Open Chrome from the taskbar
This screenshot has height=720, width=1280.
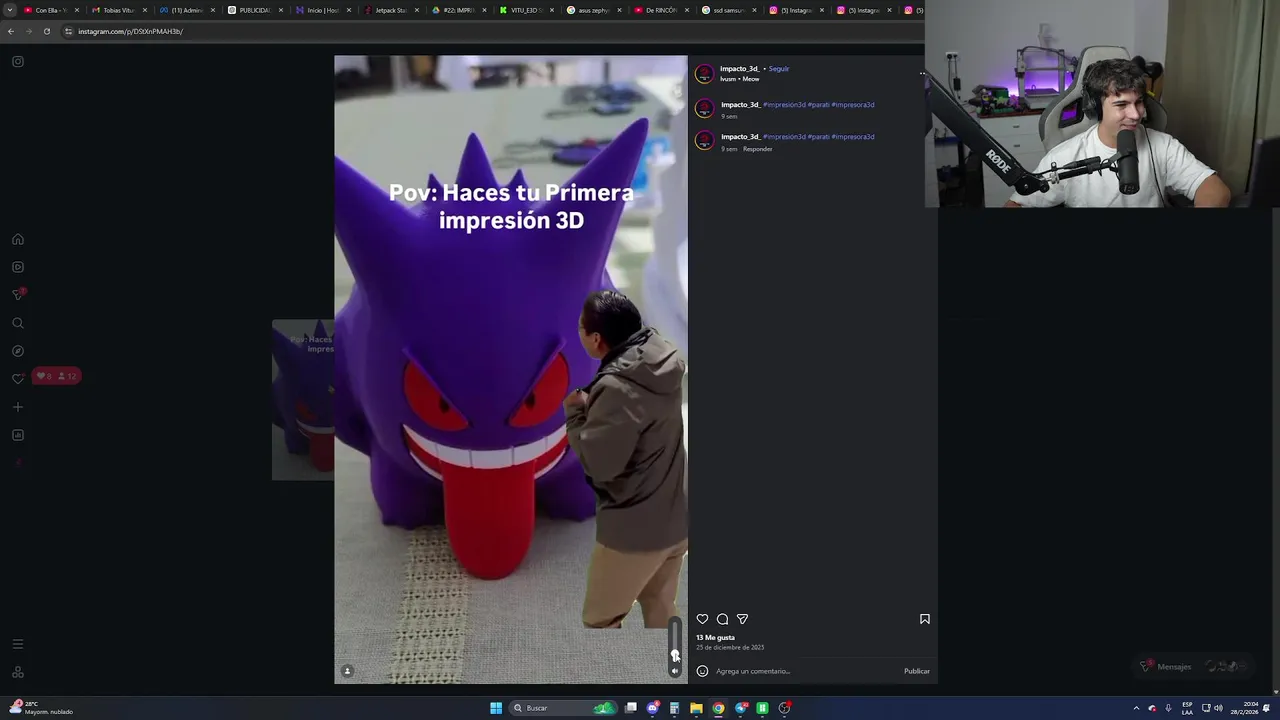[718, 708]
